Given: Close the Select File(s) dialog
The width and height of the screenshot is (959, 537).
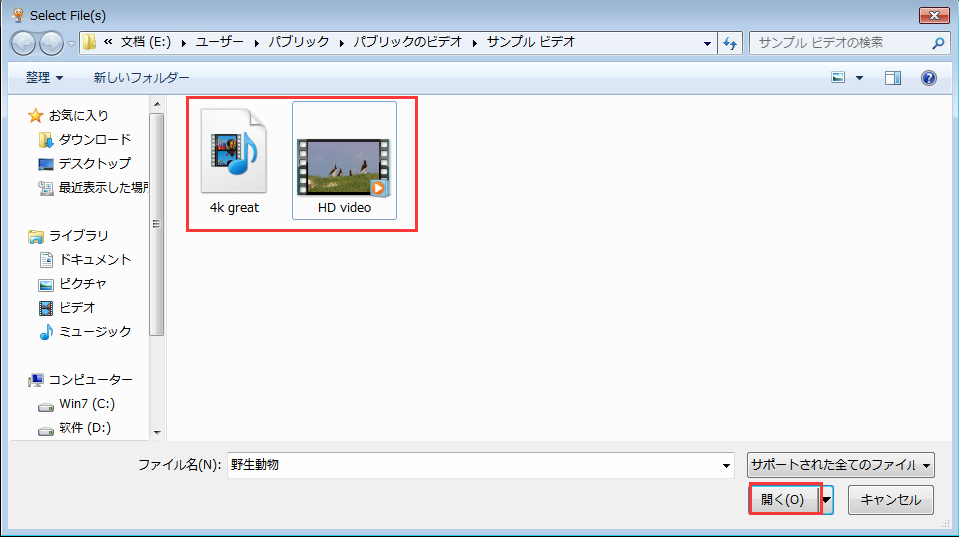Looking at the screenshot, I should 934,15.
